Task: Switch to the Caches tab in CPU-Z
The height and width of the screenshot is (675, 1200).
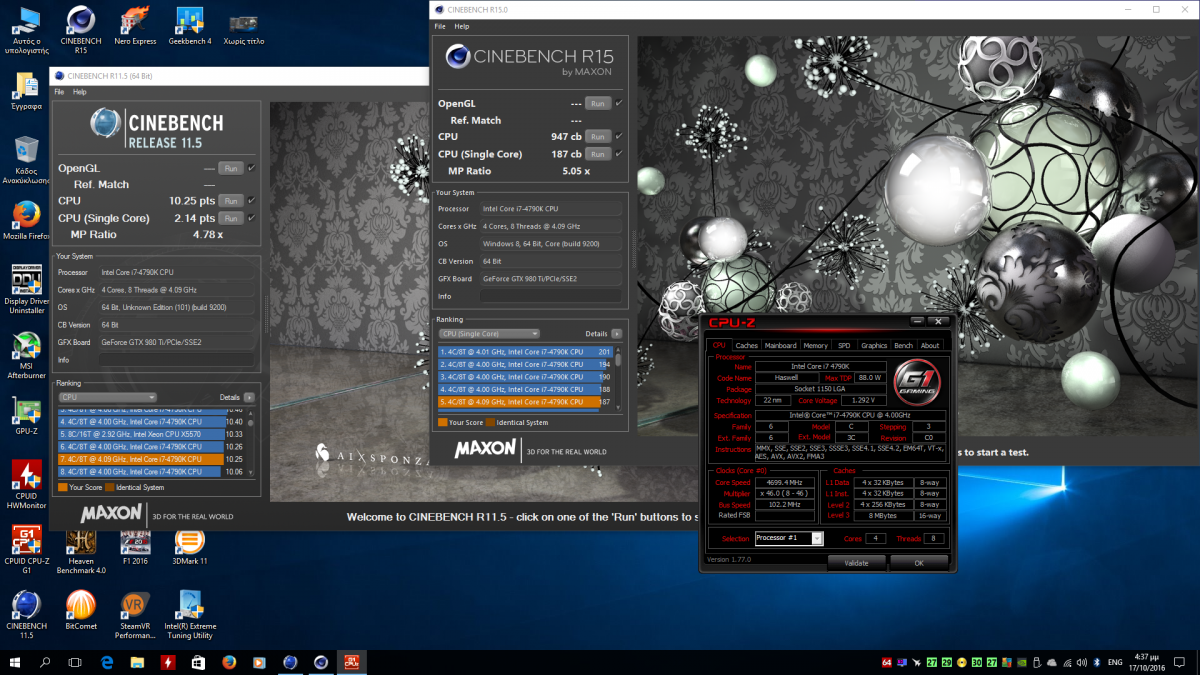Action: point(747,345)
